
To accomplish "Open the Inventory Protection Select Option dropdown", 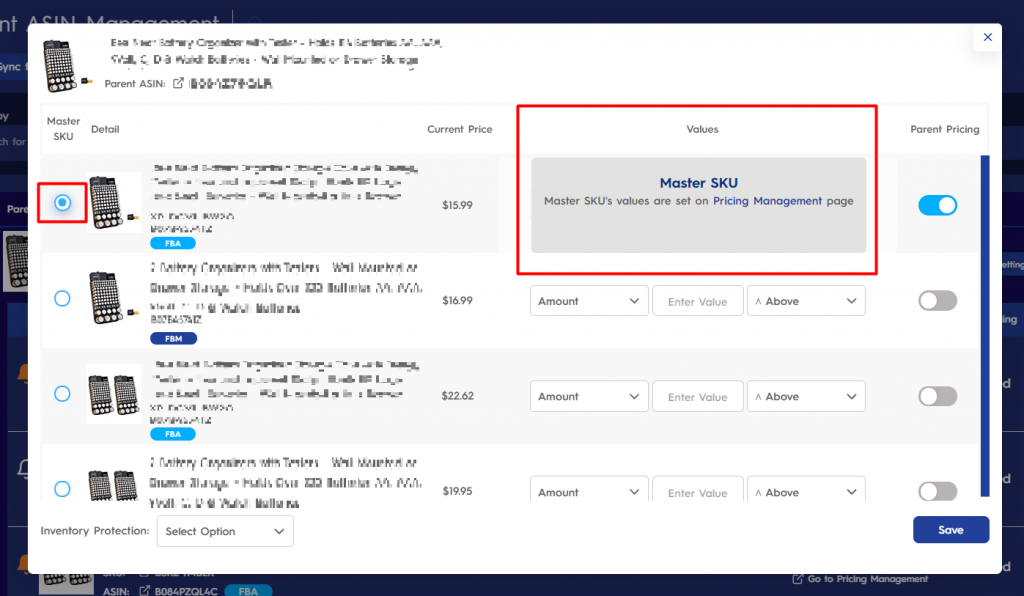I will click(225, 531).
